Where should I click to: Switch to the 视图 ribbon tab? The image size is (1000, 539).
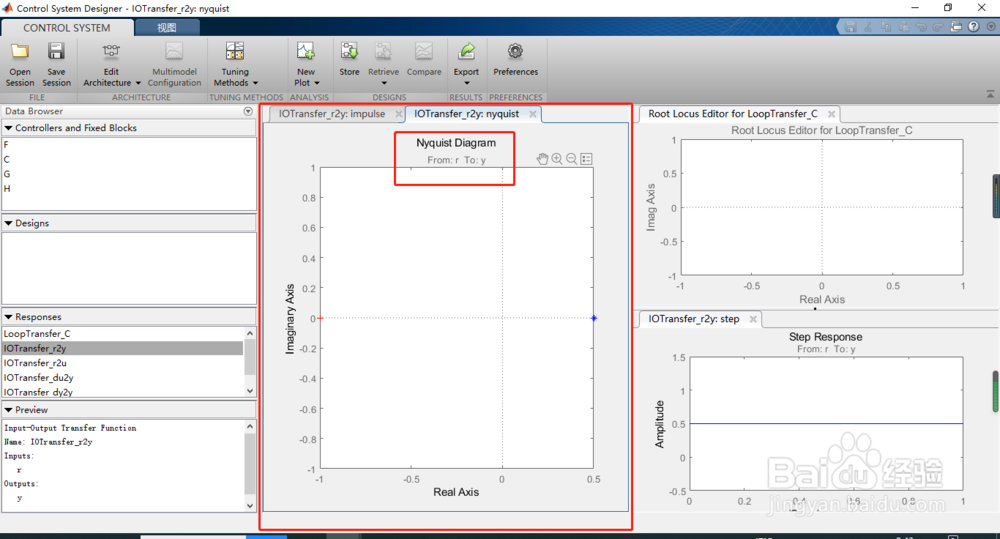167,27
